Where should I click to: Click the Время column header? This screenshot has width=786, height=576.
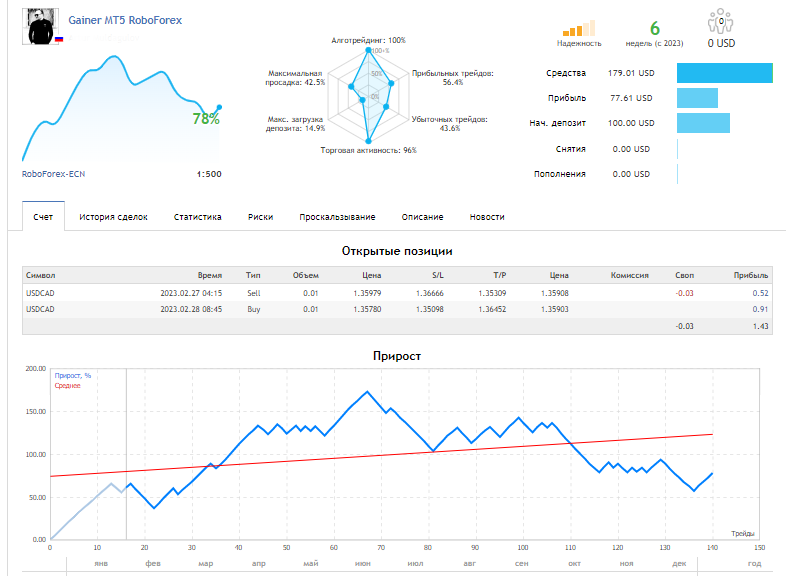[x=210, y=275]
